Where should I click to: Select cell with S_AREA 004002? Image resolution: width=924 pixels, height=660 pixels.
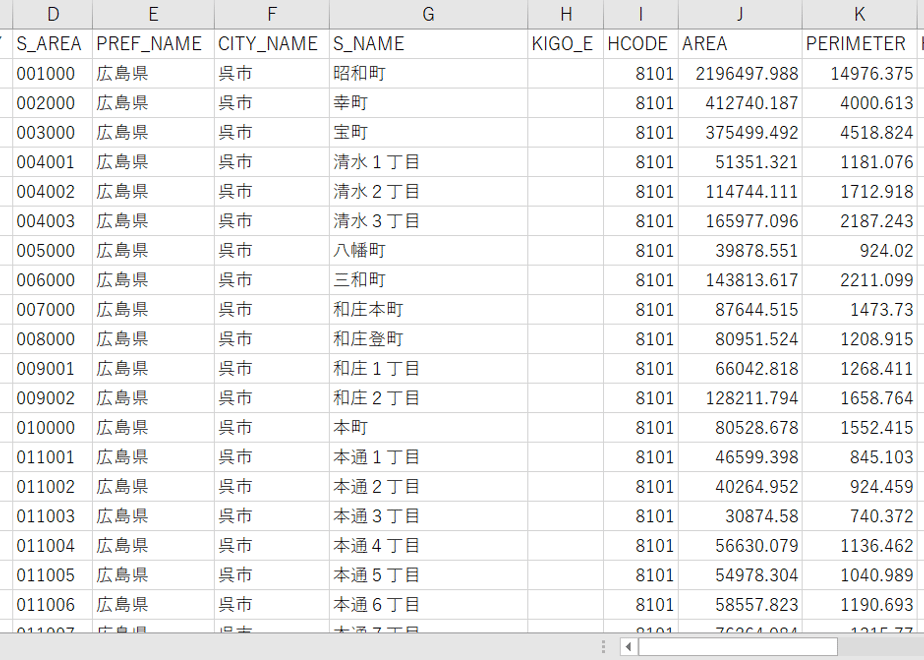52,192
